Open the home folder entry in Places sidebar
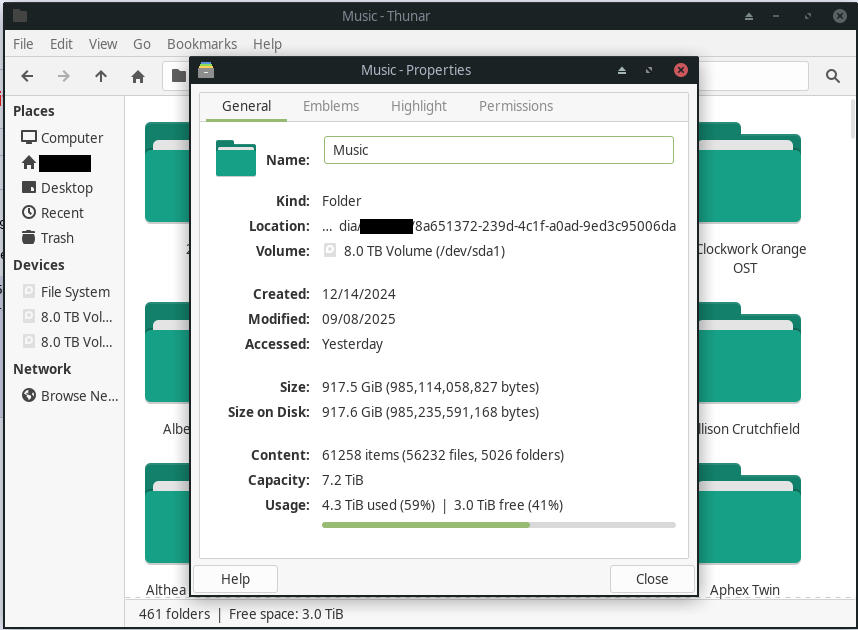858x630 pixels. [56, 163]
